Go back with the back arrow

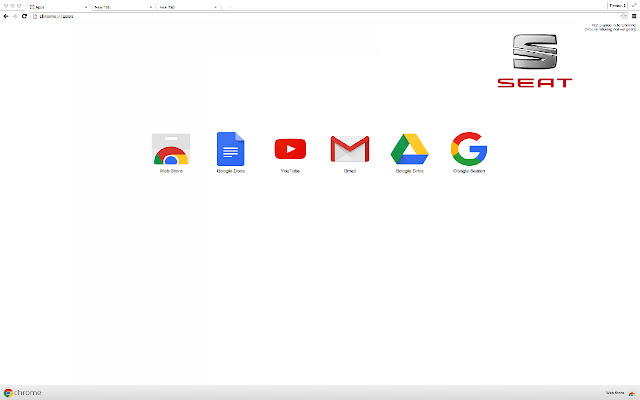6,16
